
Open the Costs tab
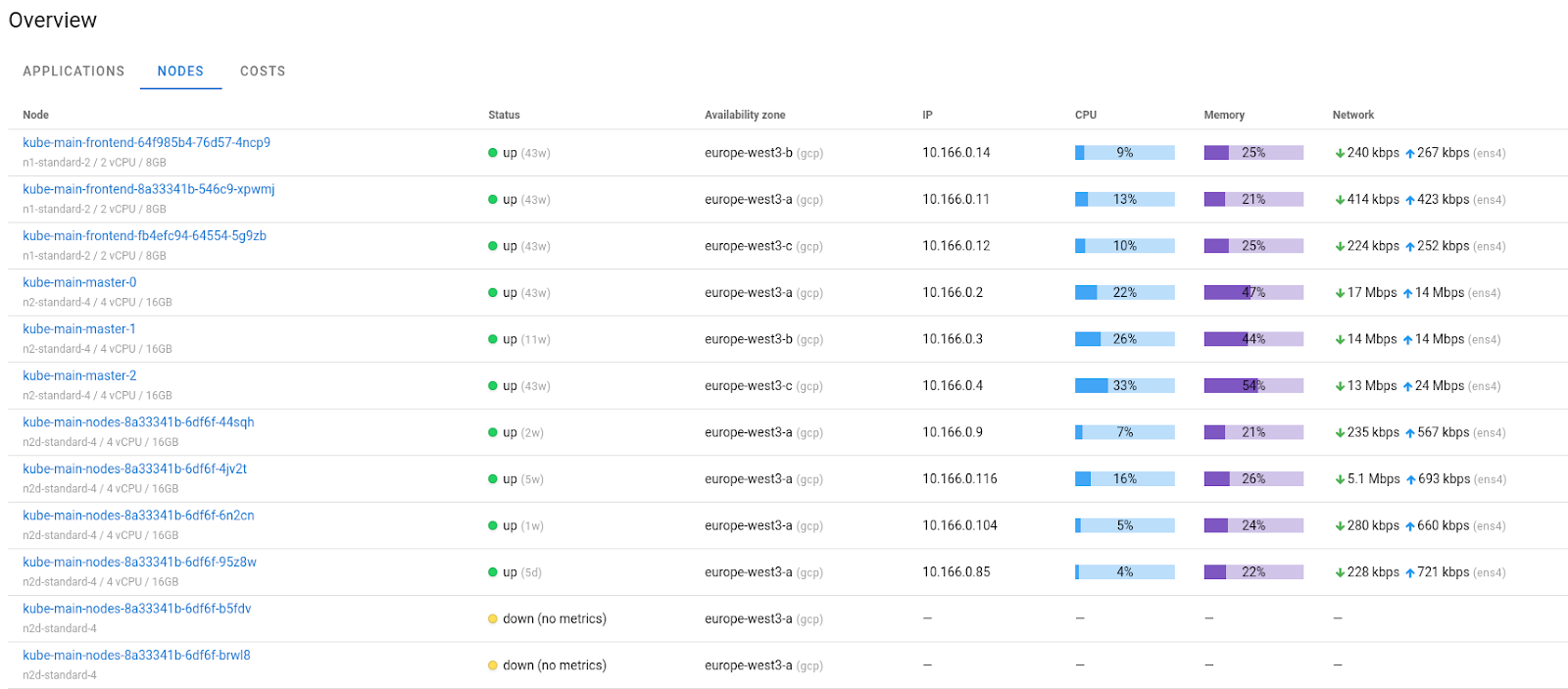(263, 72)
